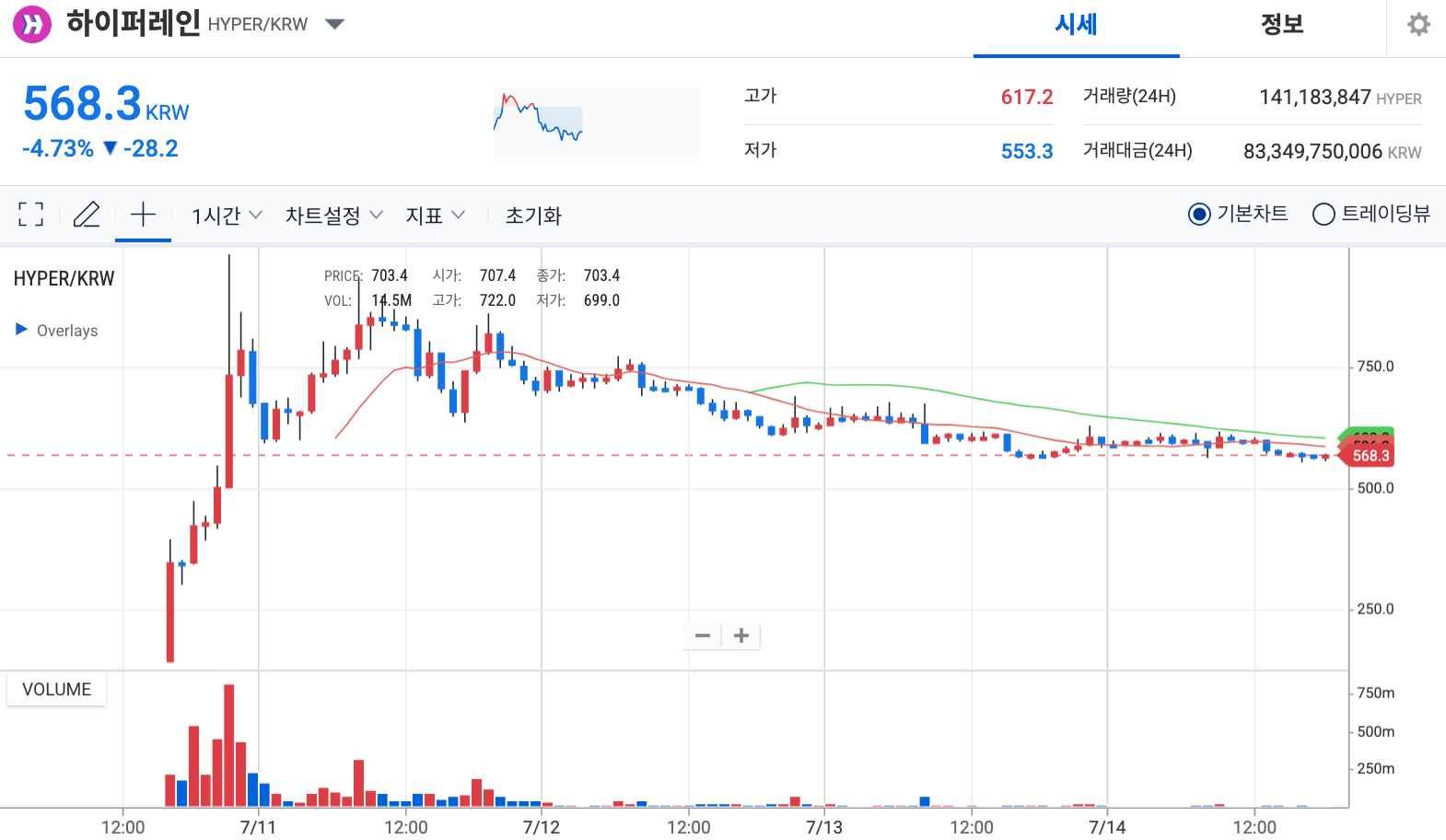Click the 250.0 price axis label
Screen dimensions: 1446x840
coord(1375,609)
